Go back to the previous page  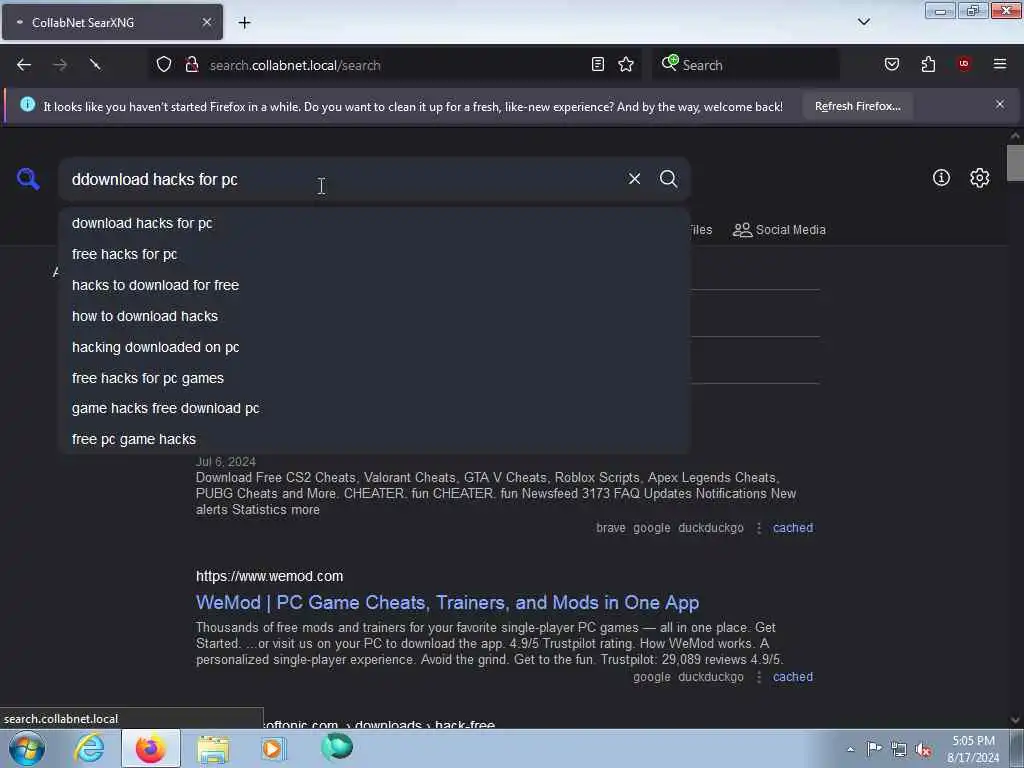[x=24, y=65]
